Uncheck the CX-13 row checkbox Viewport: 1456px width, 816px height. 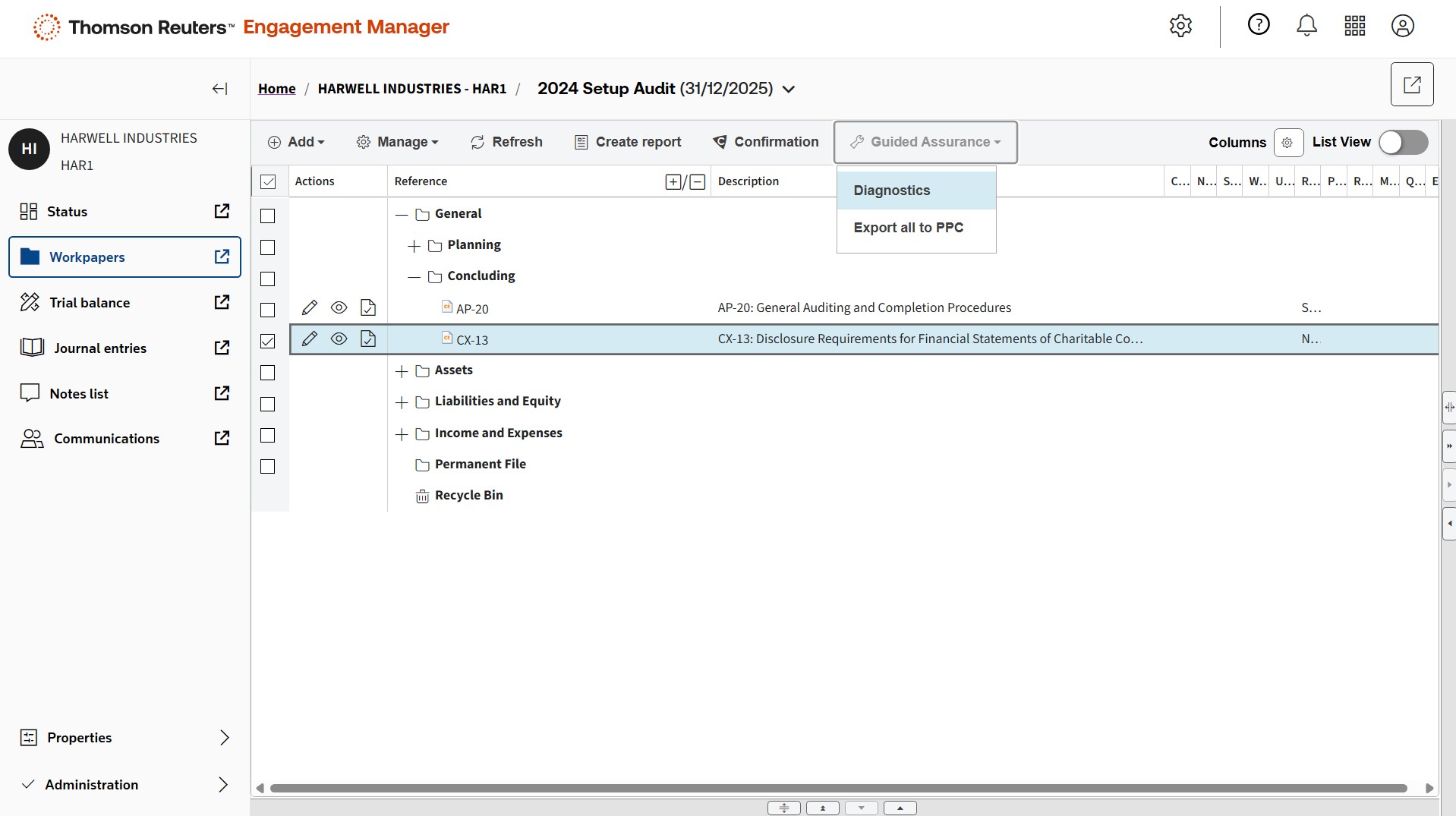click(268, 341)
